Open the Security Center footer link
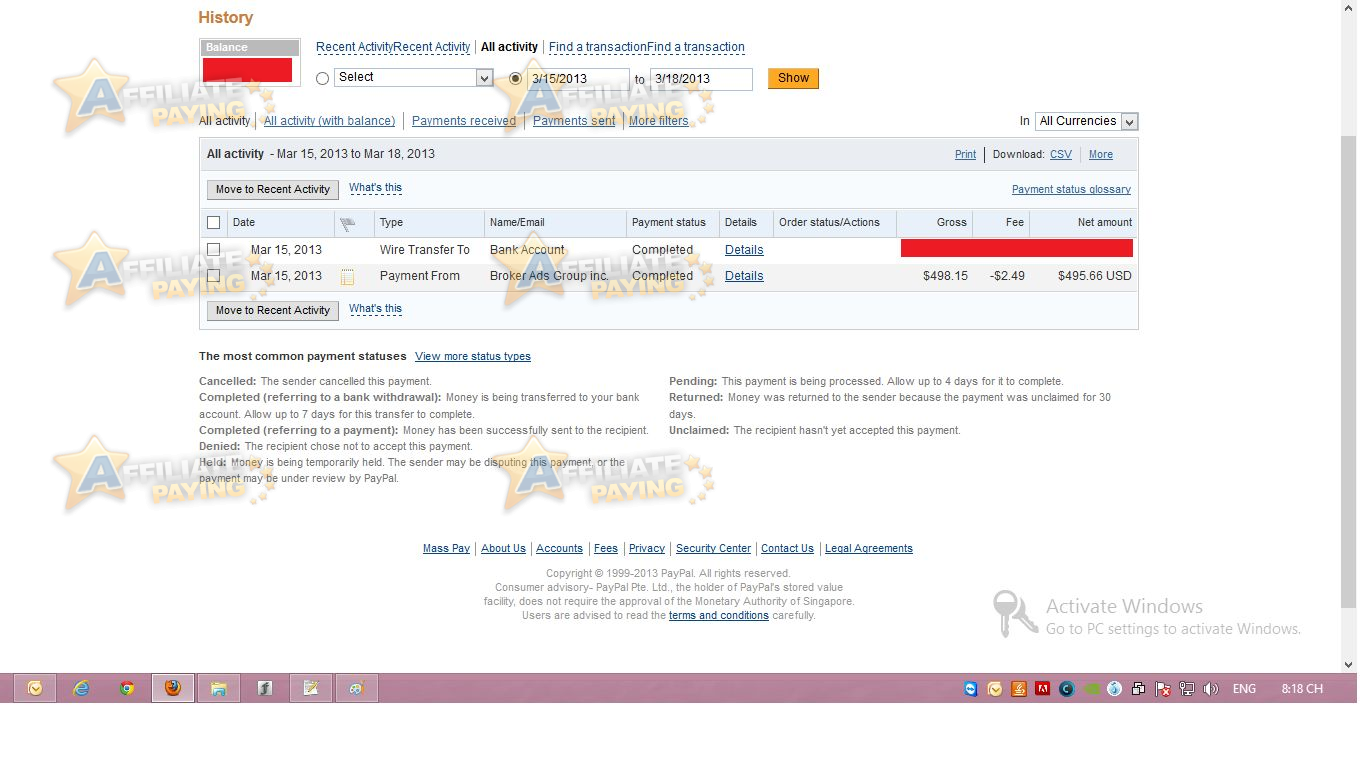The height and width of the screenshot is (768, 1360). tap(713, 549)
